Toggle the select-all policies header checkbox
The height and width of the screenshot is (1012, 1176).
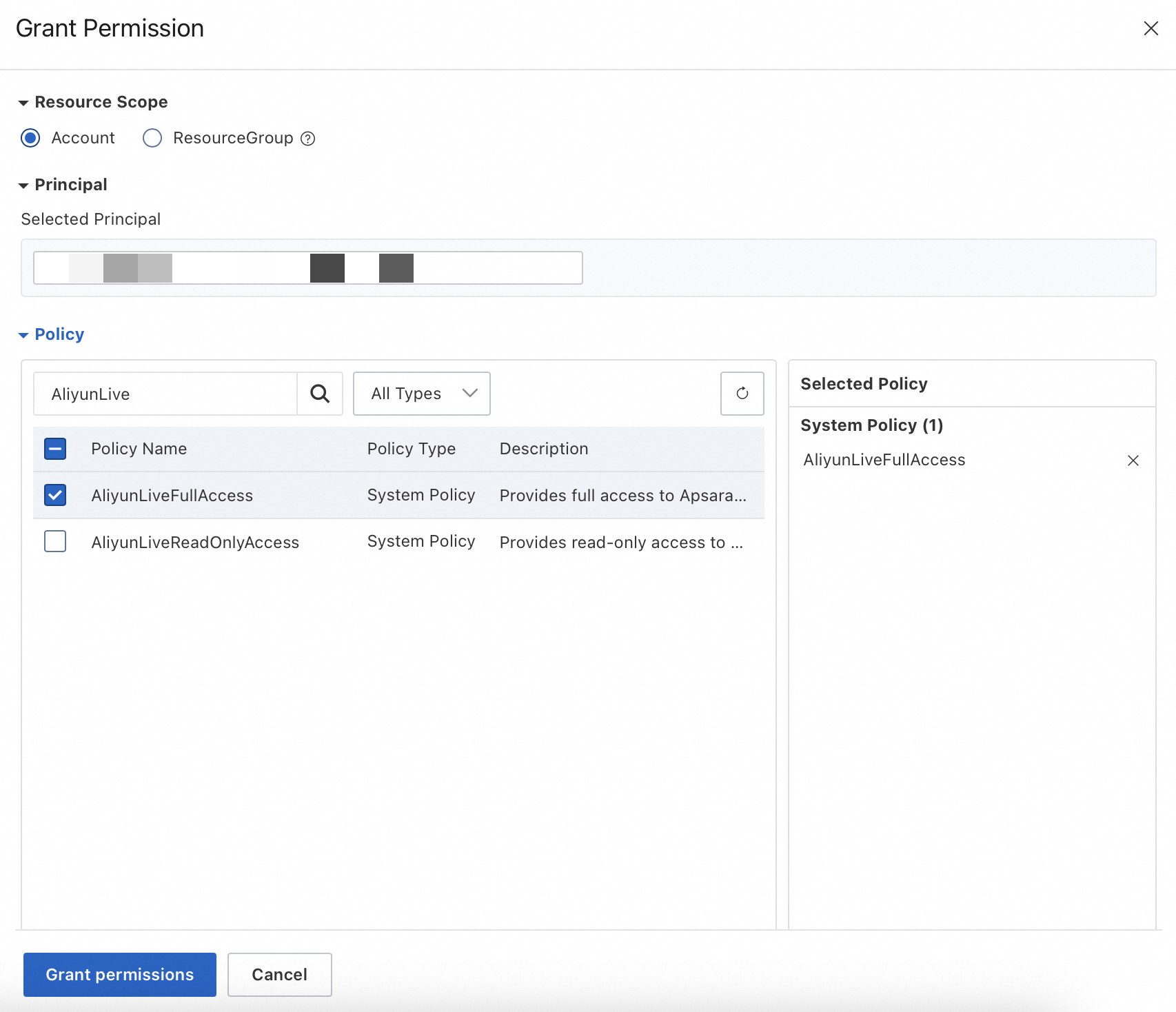tap(55, 449)
